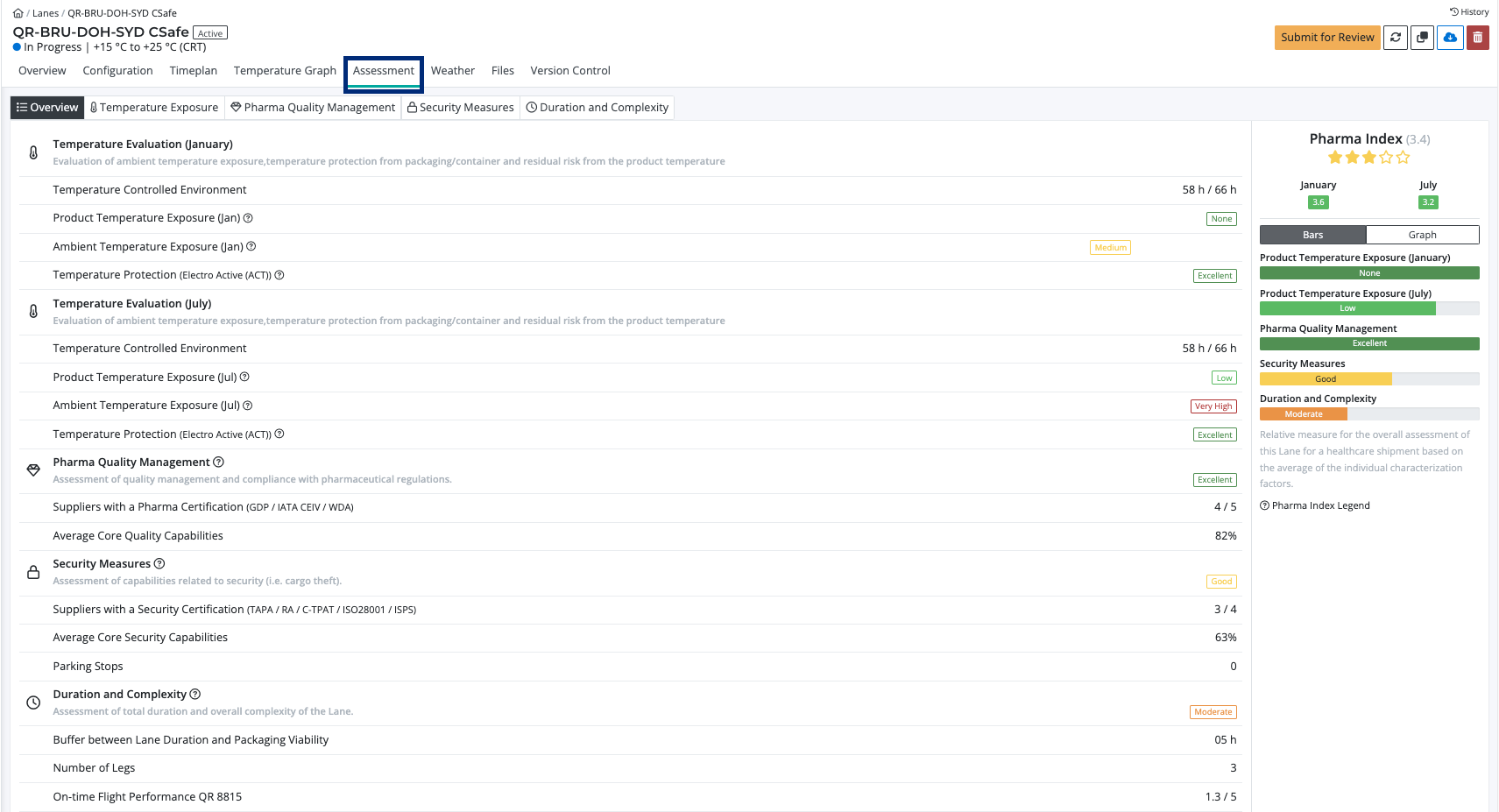
Task: Click the Lanes breadcrumb link
Action: point(46,13)
